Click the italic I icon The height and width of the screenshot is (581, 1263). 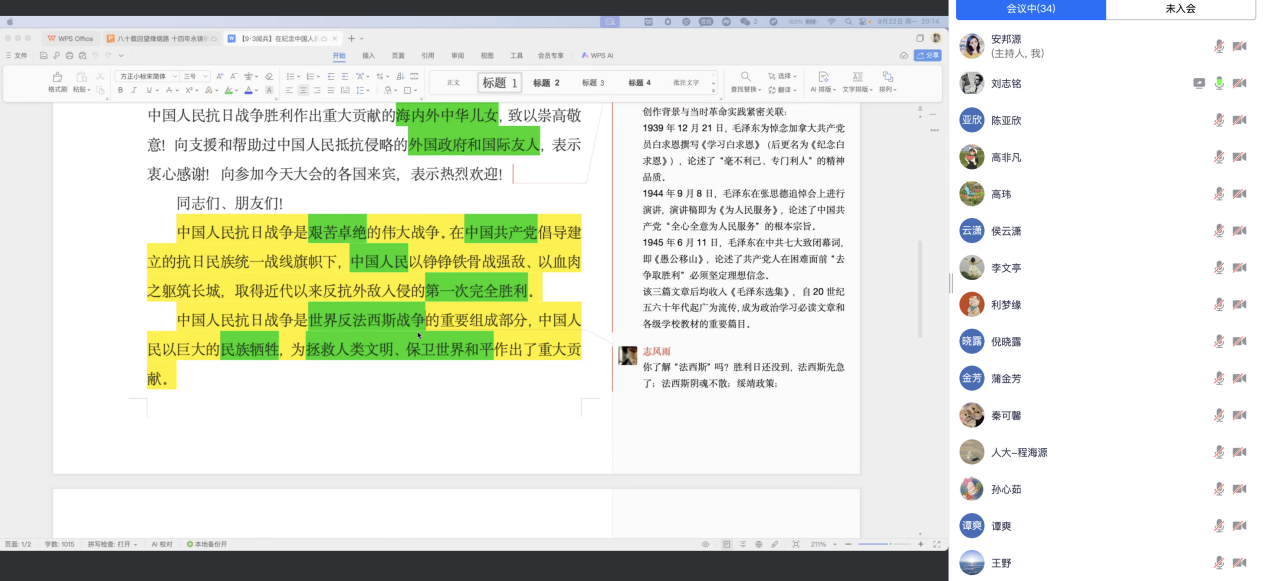pos(135,90)
